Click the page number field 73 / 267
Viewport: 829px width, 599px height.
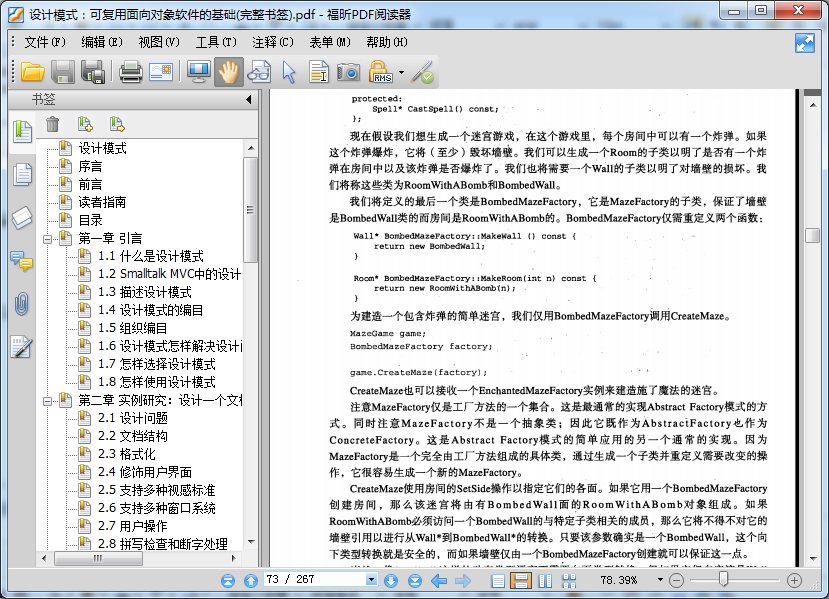point(315,579)
